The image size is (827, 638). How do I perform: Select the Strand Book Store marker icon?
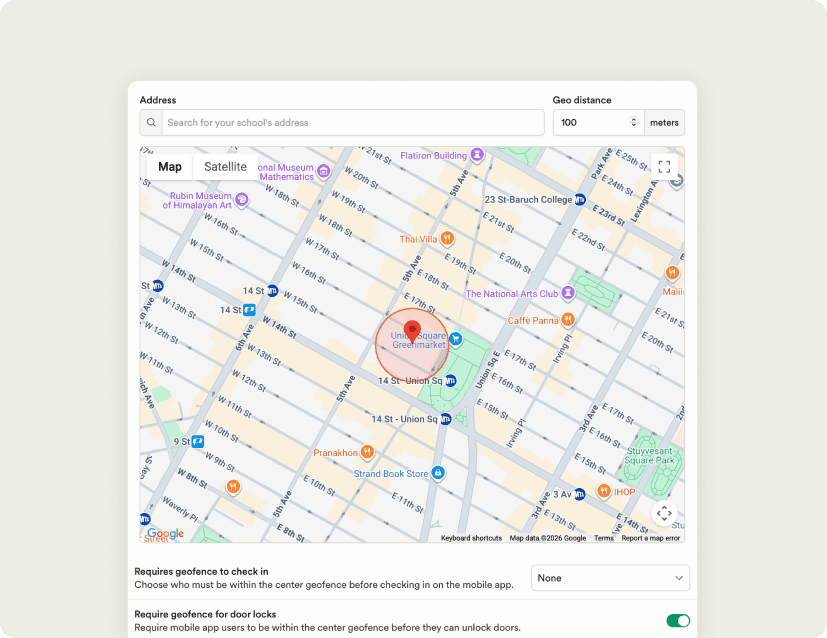click(x=438, y=473)
